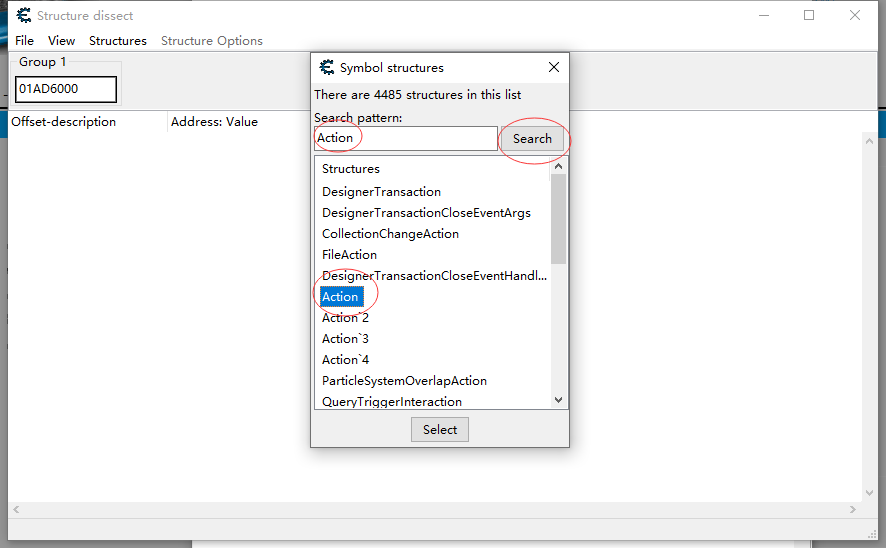Maximize the Structure dissect window
This screenshot has width=886, height=548.
(x=809, y=15)
